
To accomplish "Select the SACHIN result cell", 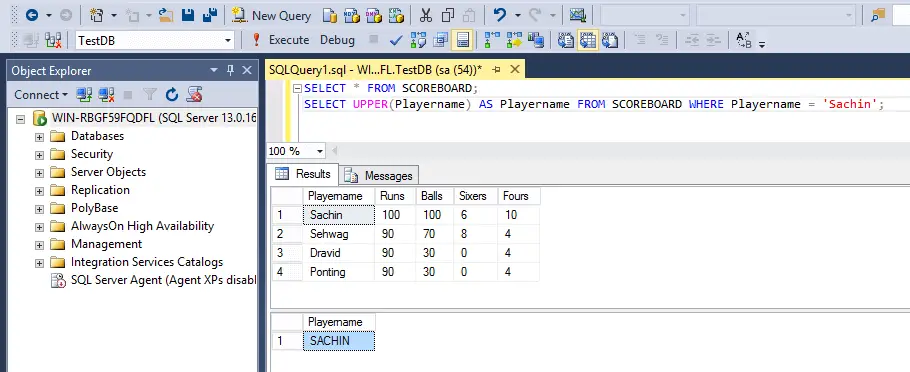I will click(x=339, y=341).
